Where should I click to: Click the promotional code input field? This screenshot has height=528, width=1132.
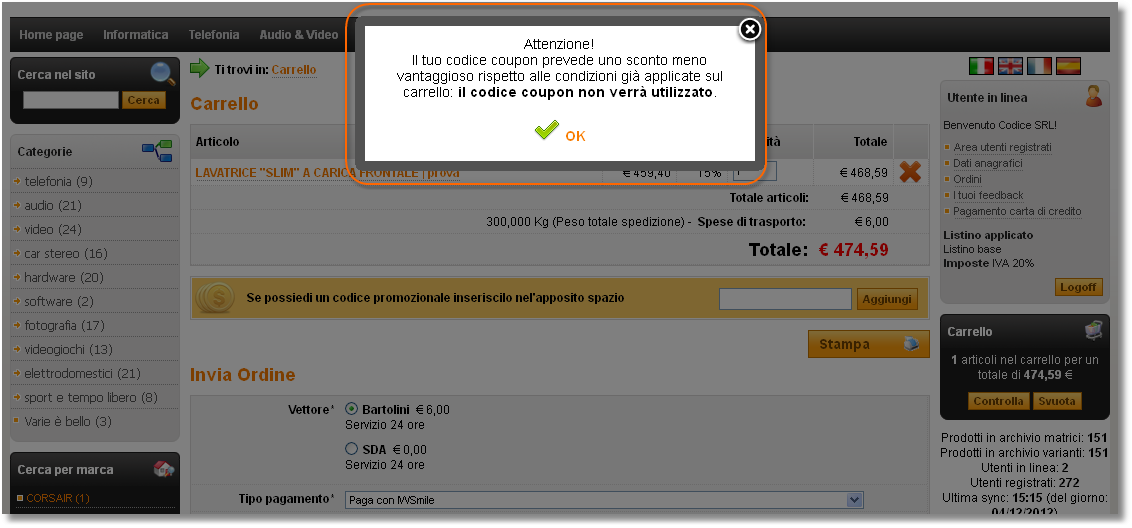click(x=785, y=299)
